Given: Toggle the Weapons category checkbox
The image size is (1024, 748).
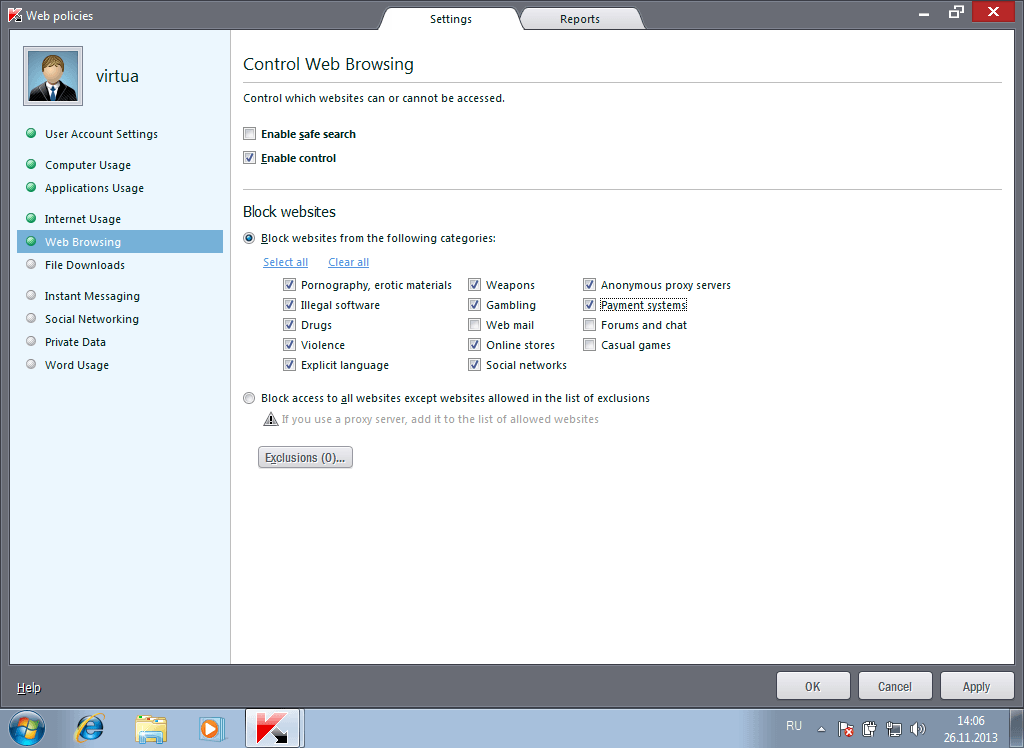Looking at the screenshot, I should 475,285.
